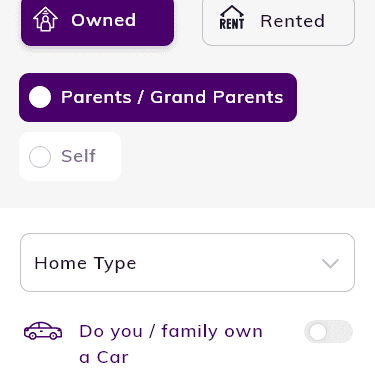The width and height of the screenshot is (375, 372).
Task: Select the Self ownership option card
Action: tap(70, 157)
